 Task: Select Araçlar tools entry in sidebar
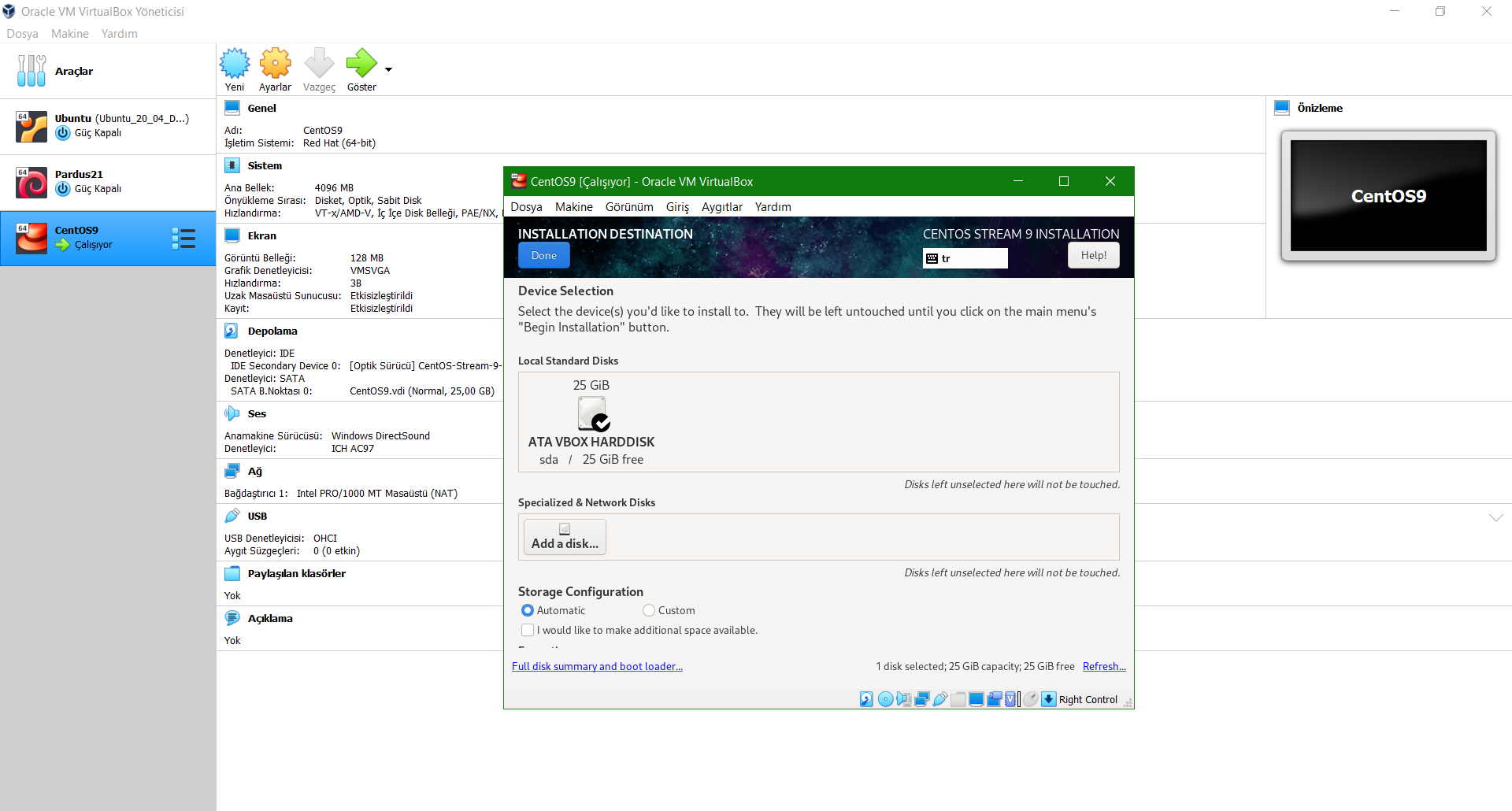[x=108, y=71]
